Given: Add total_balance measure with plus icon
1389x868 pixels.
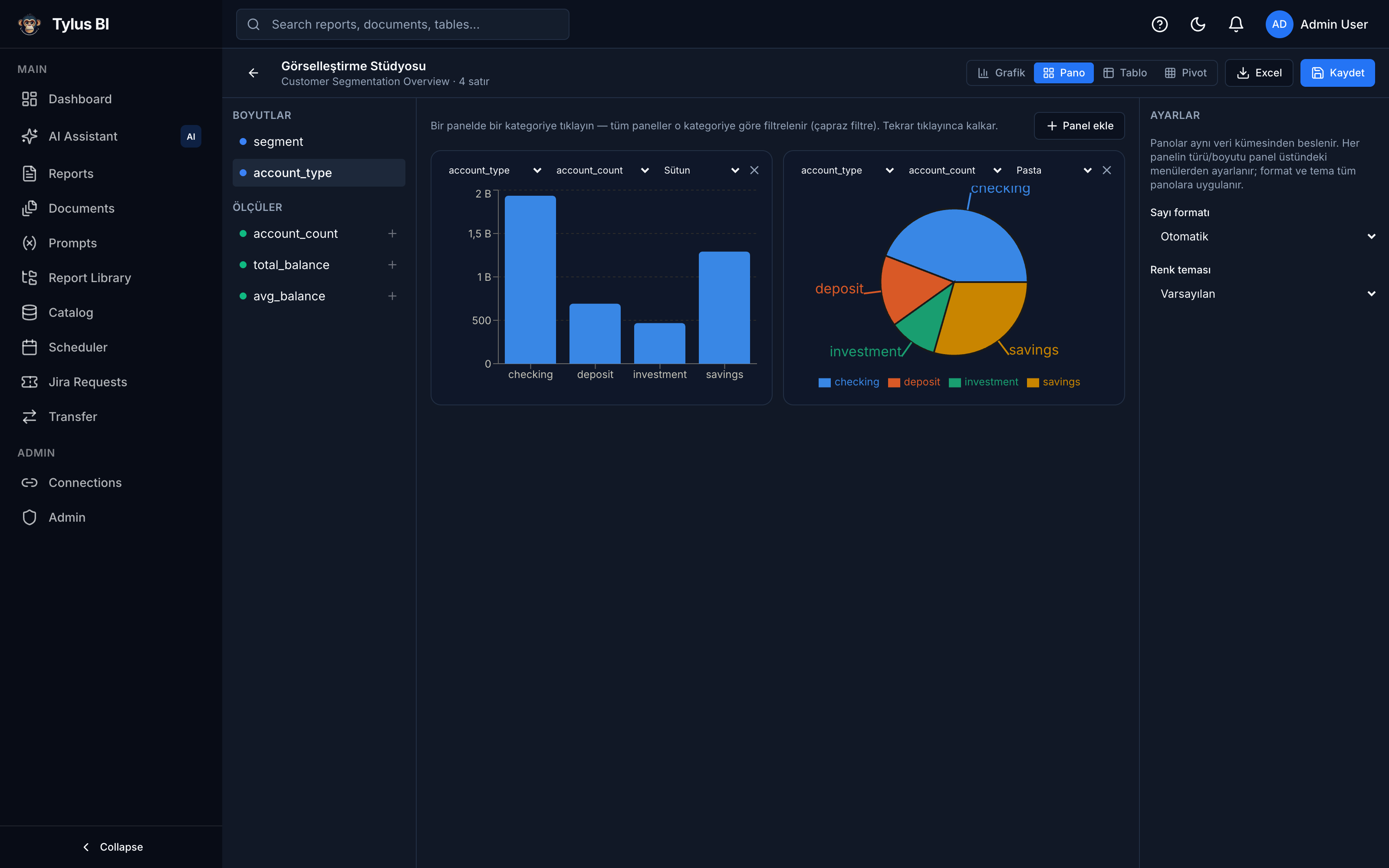Looking at the screenshot, I should [x=392, y=265].
